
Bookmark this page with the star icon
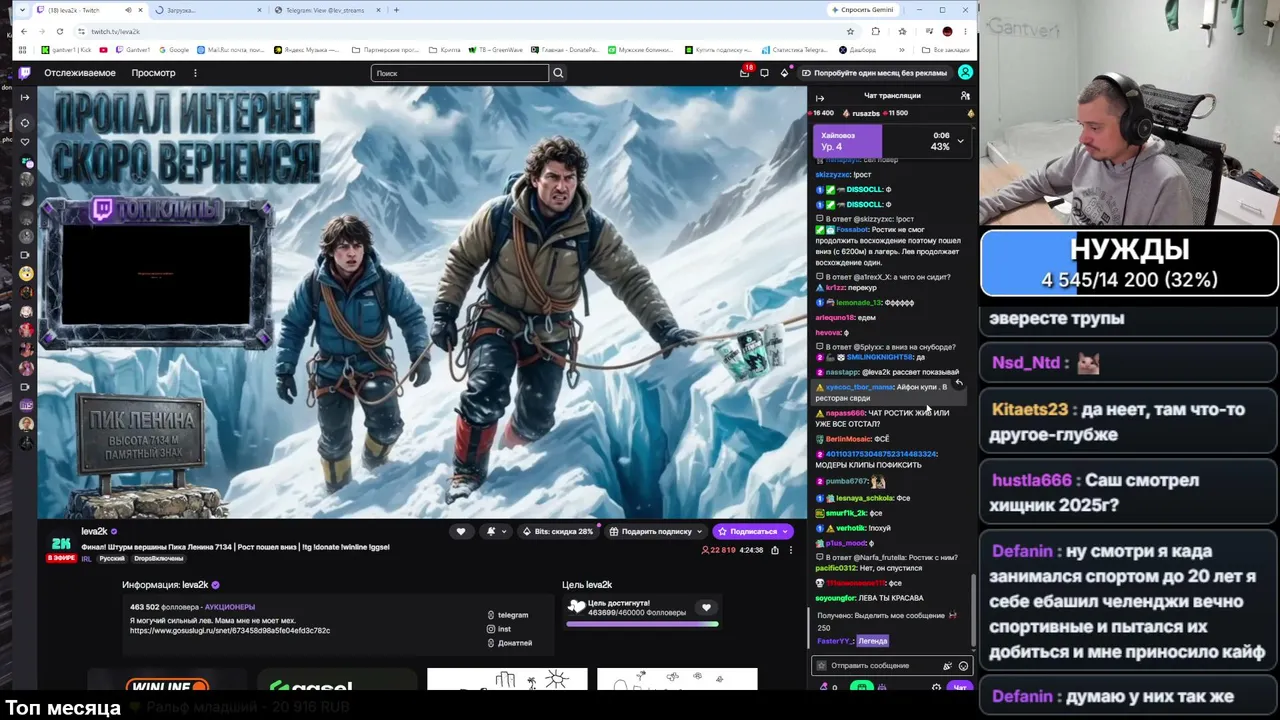point(850,31)
